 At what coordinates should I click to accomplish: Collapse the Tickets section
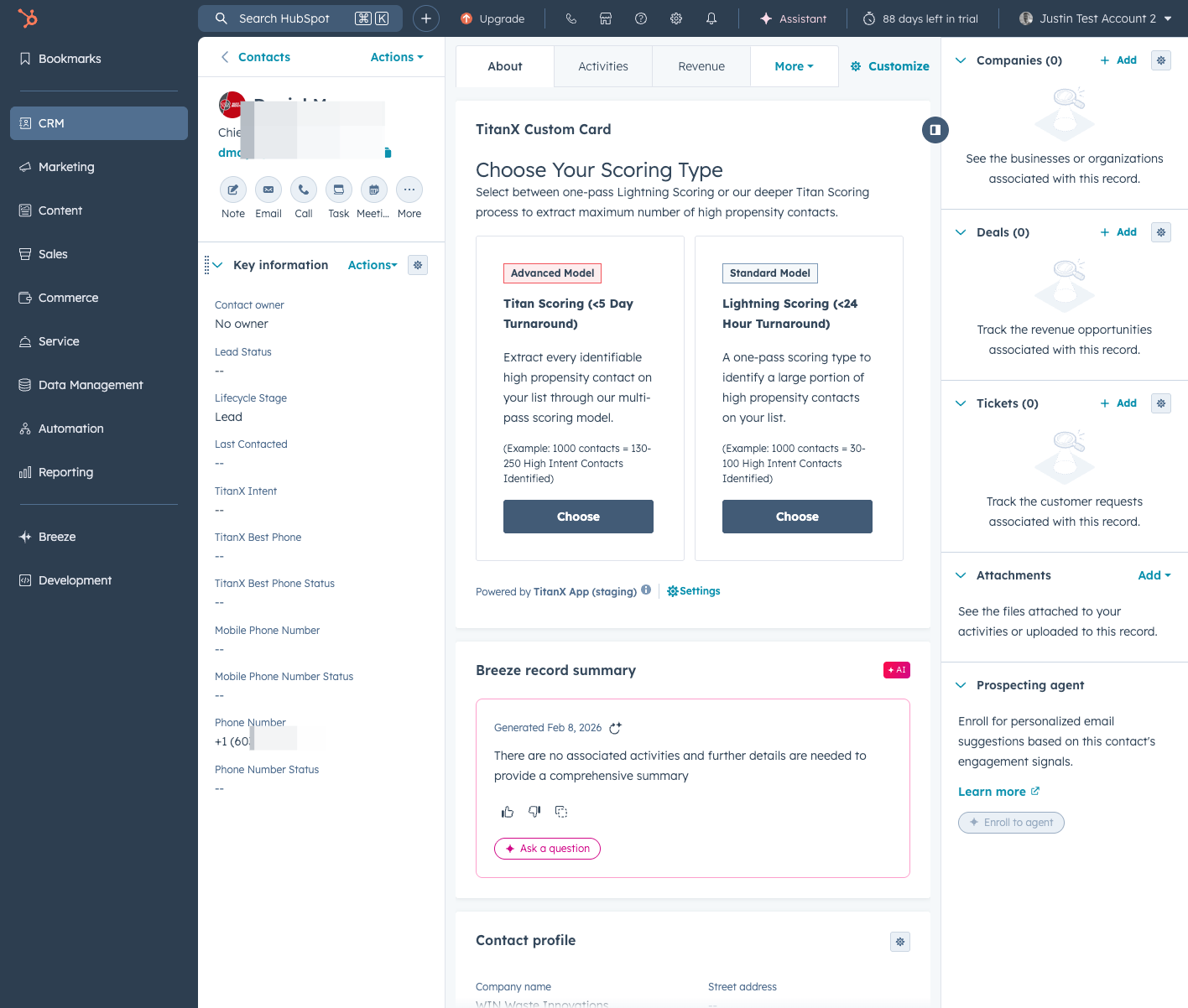961,403
